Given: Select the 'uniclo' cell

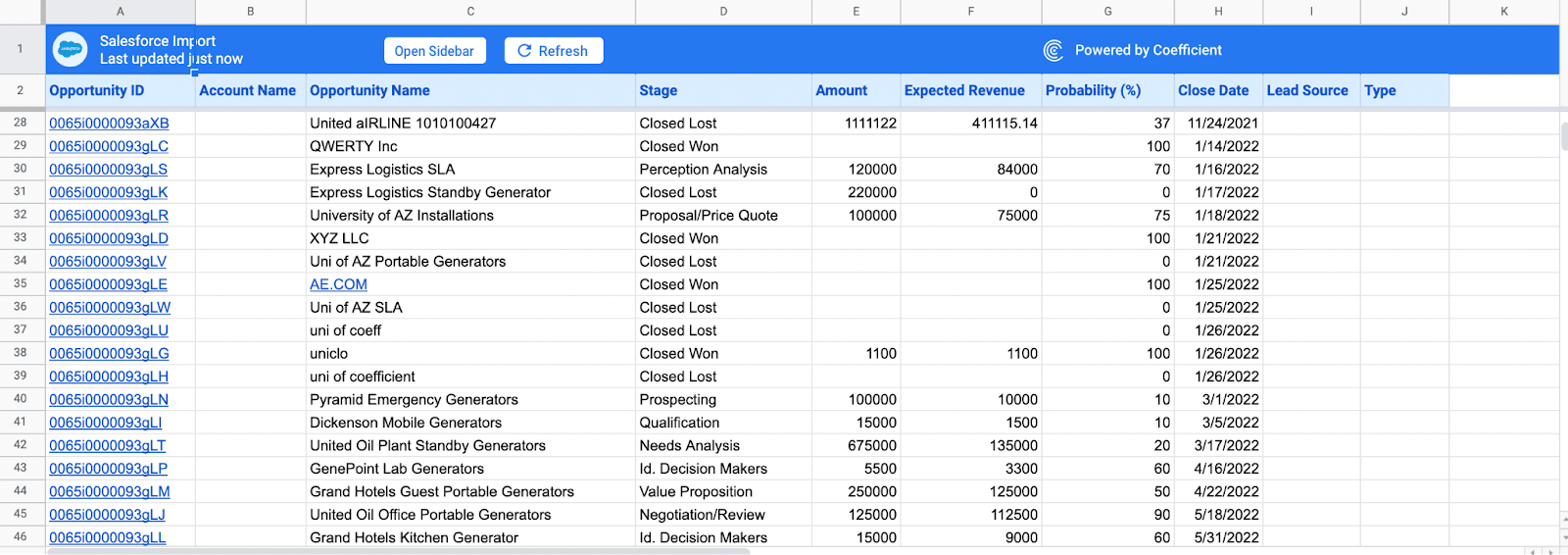Looking at the screenshot, I should click(470, 354).
